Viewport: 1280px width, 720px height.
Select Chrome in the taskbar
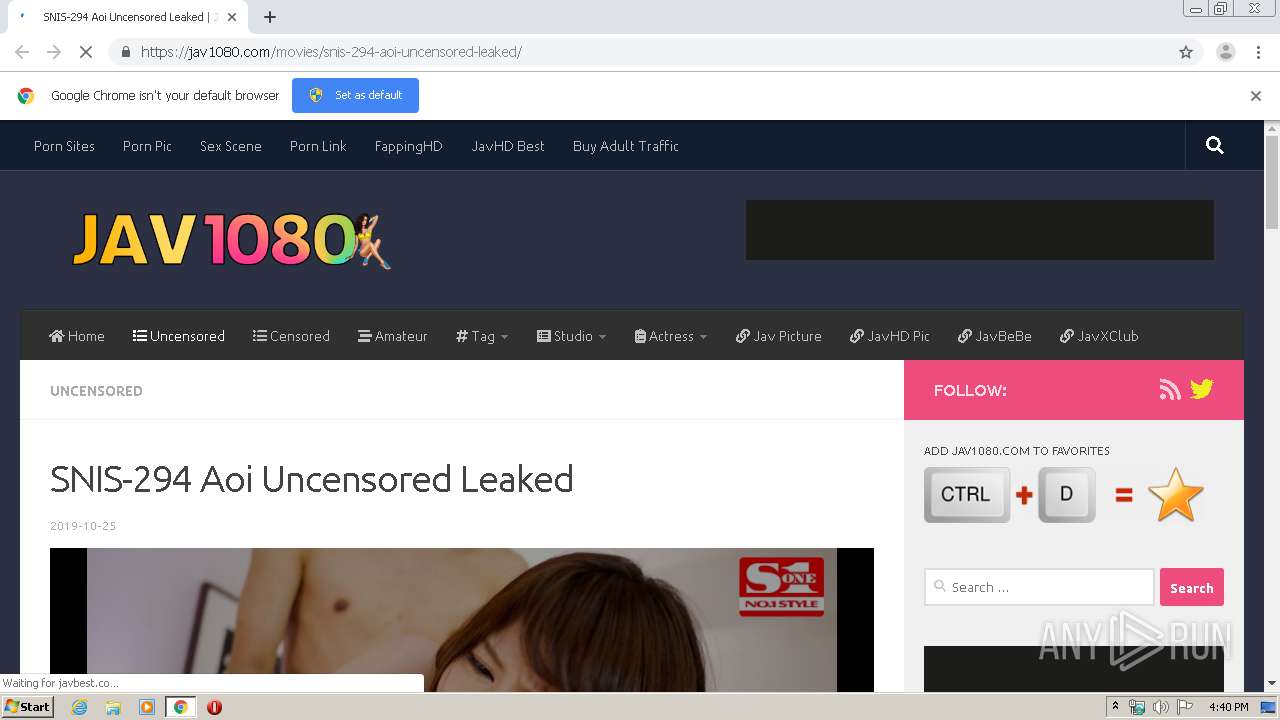tap(180, 707)
